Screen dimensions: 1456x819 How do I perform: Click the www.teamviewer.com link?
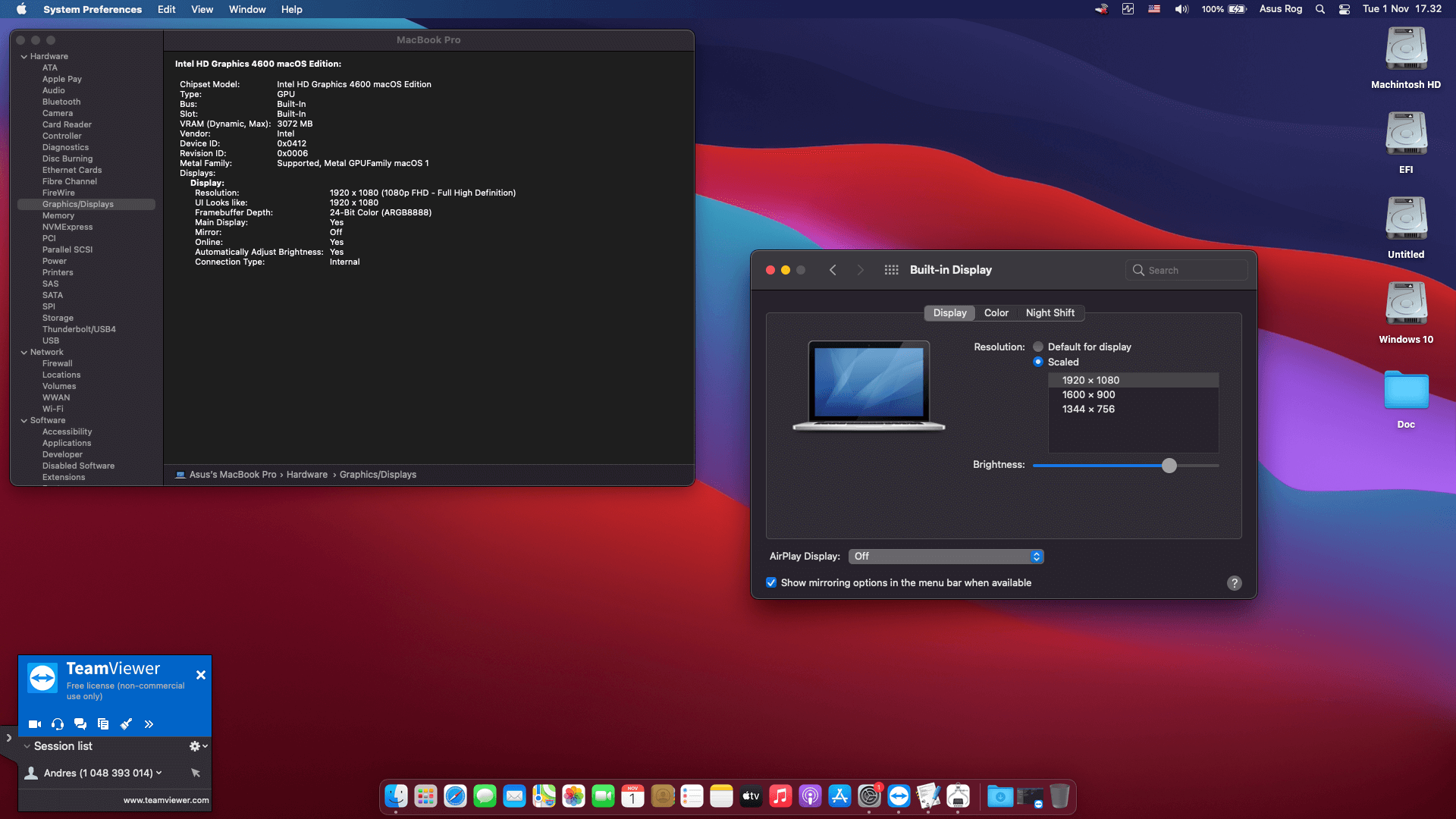click(x=166, y=800)
